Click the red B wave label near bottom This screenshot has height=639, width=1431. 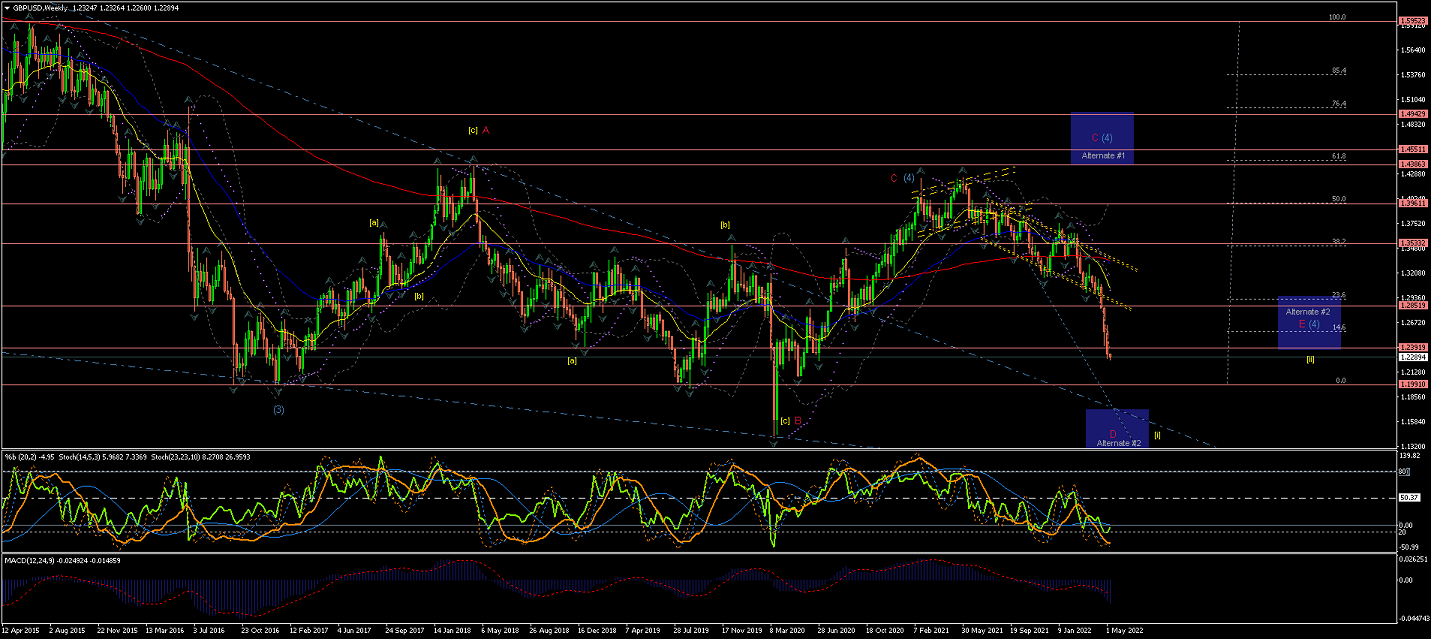coord(798,421)
